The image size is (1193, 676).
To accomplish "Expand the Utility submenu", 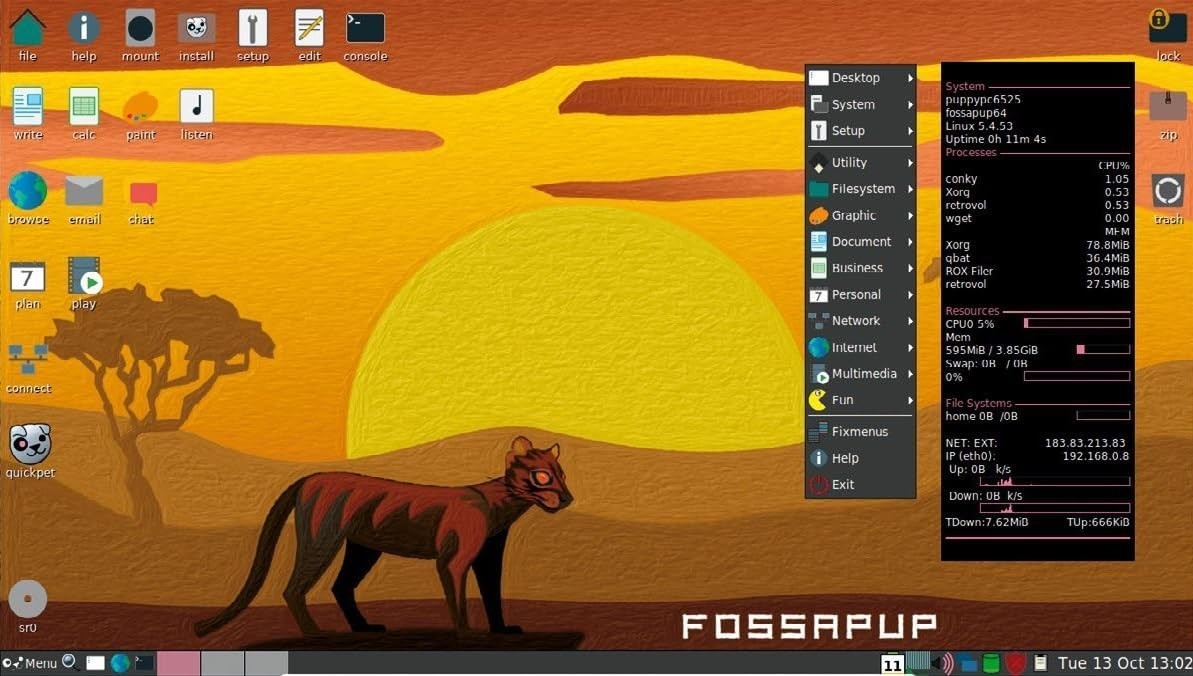I will 861,162.
